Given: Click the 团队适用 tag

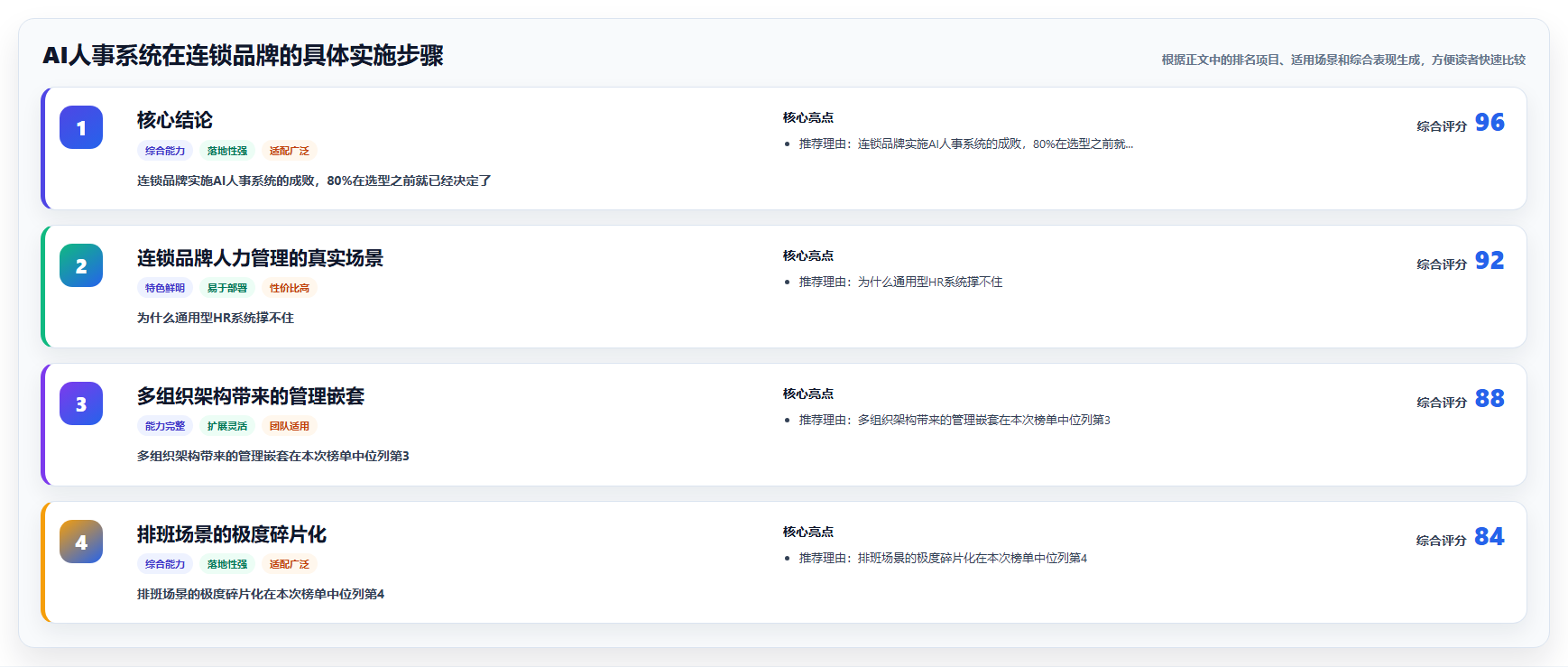Looking at the screenshot, I should (x=290, y=426).
